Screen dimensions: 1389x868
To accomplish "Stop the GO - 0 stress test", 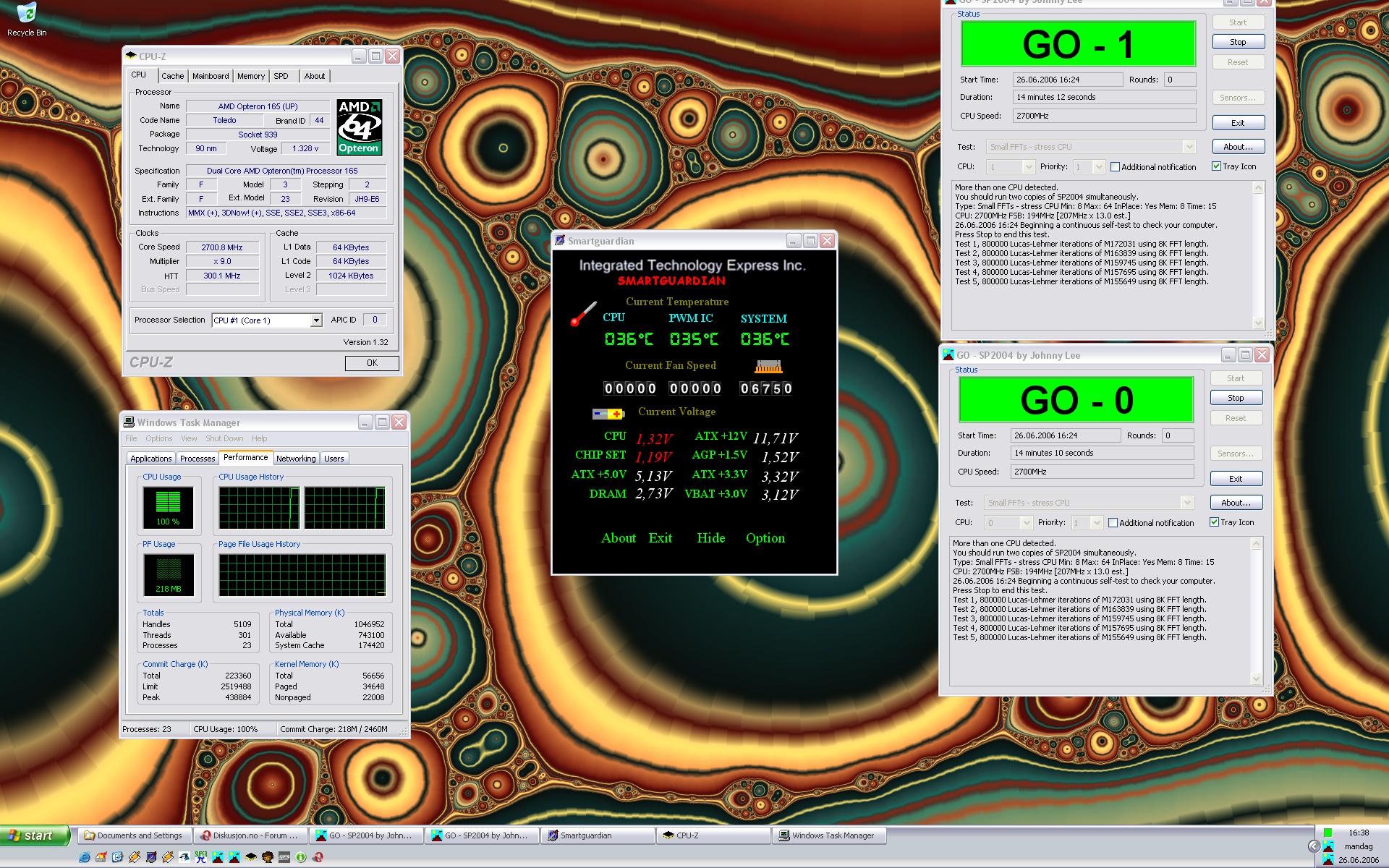I will pos(1236,398).
